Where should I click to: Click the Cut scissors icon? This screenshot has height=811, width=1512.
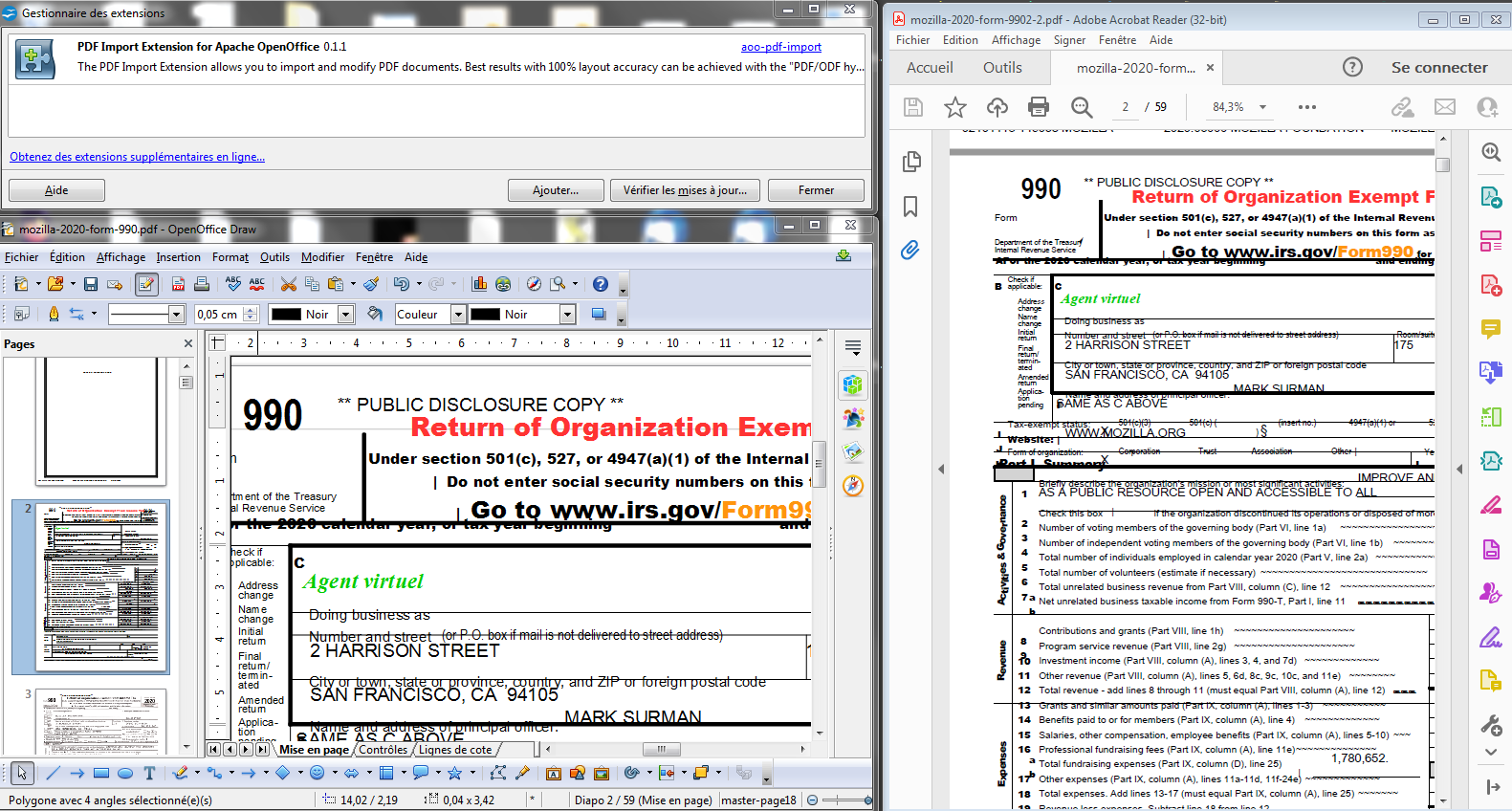(288, 284)
